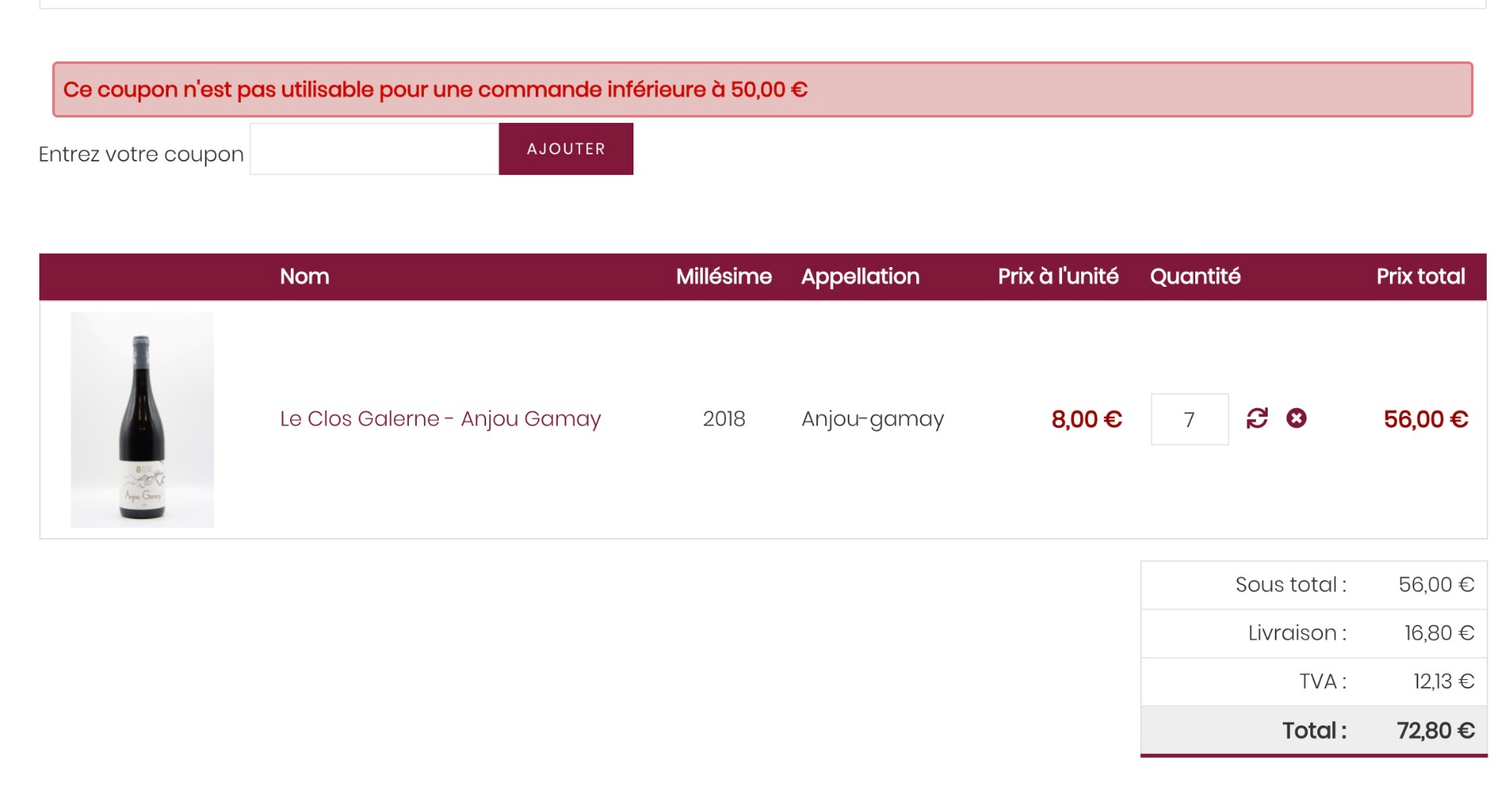Select the quantity field showing 7

coord(1189,419)
